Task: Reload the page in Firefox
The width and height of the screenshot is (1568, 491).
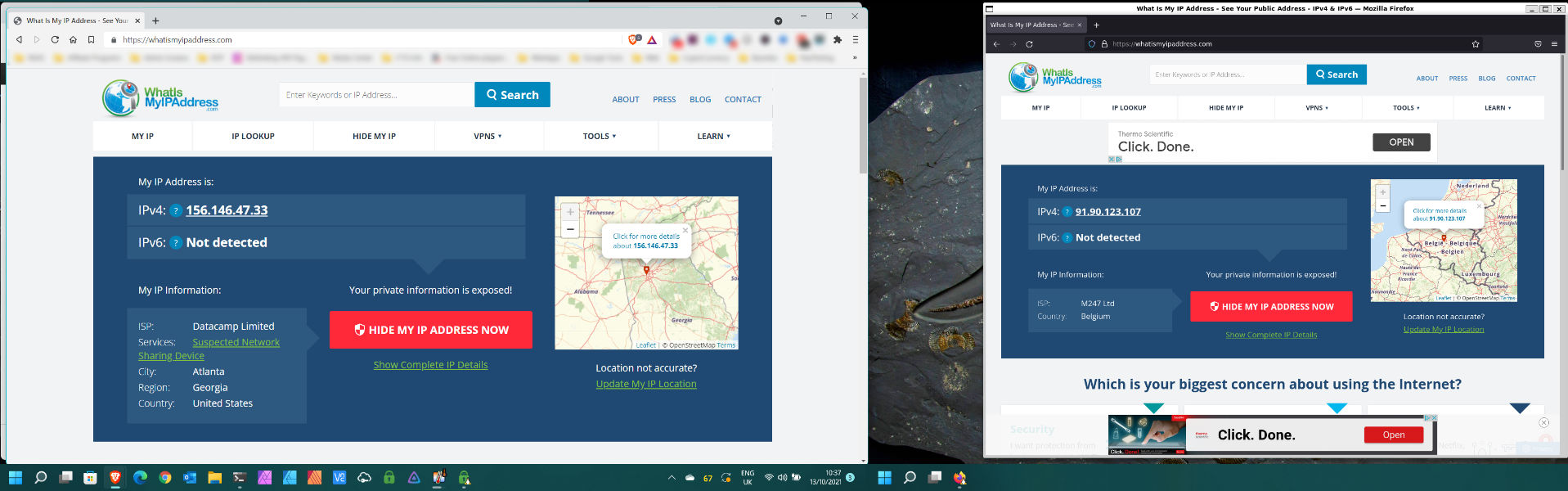Action: 1029,44
